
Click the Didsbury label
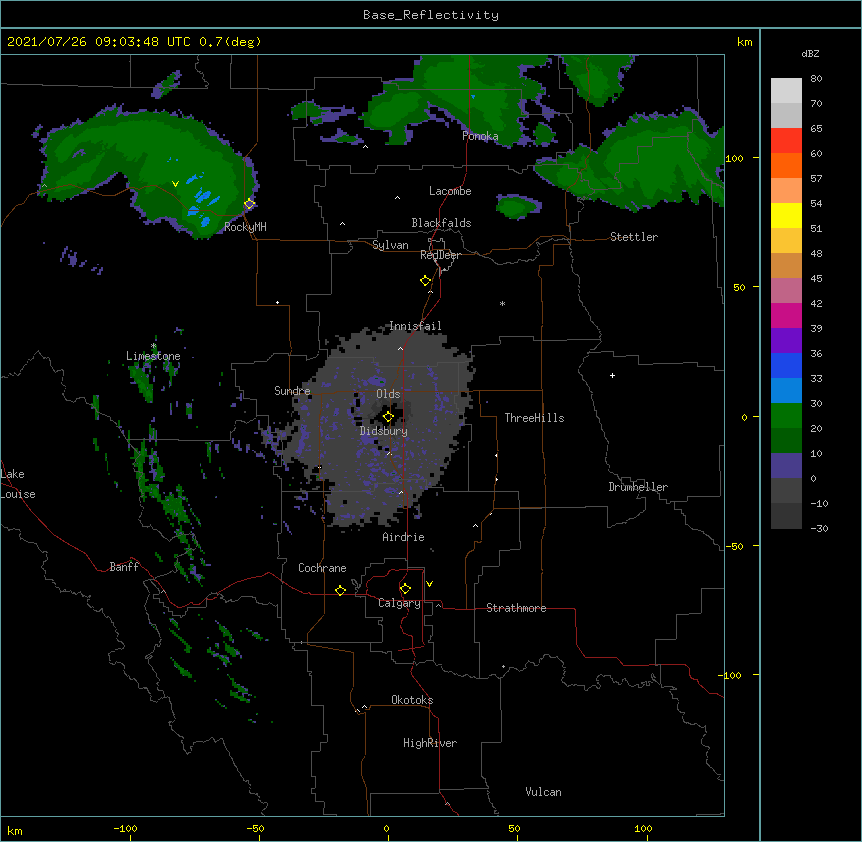click(x=384, y=431)
